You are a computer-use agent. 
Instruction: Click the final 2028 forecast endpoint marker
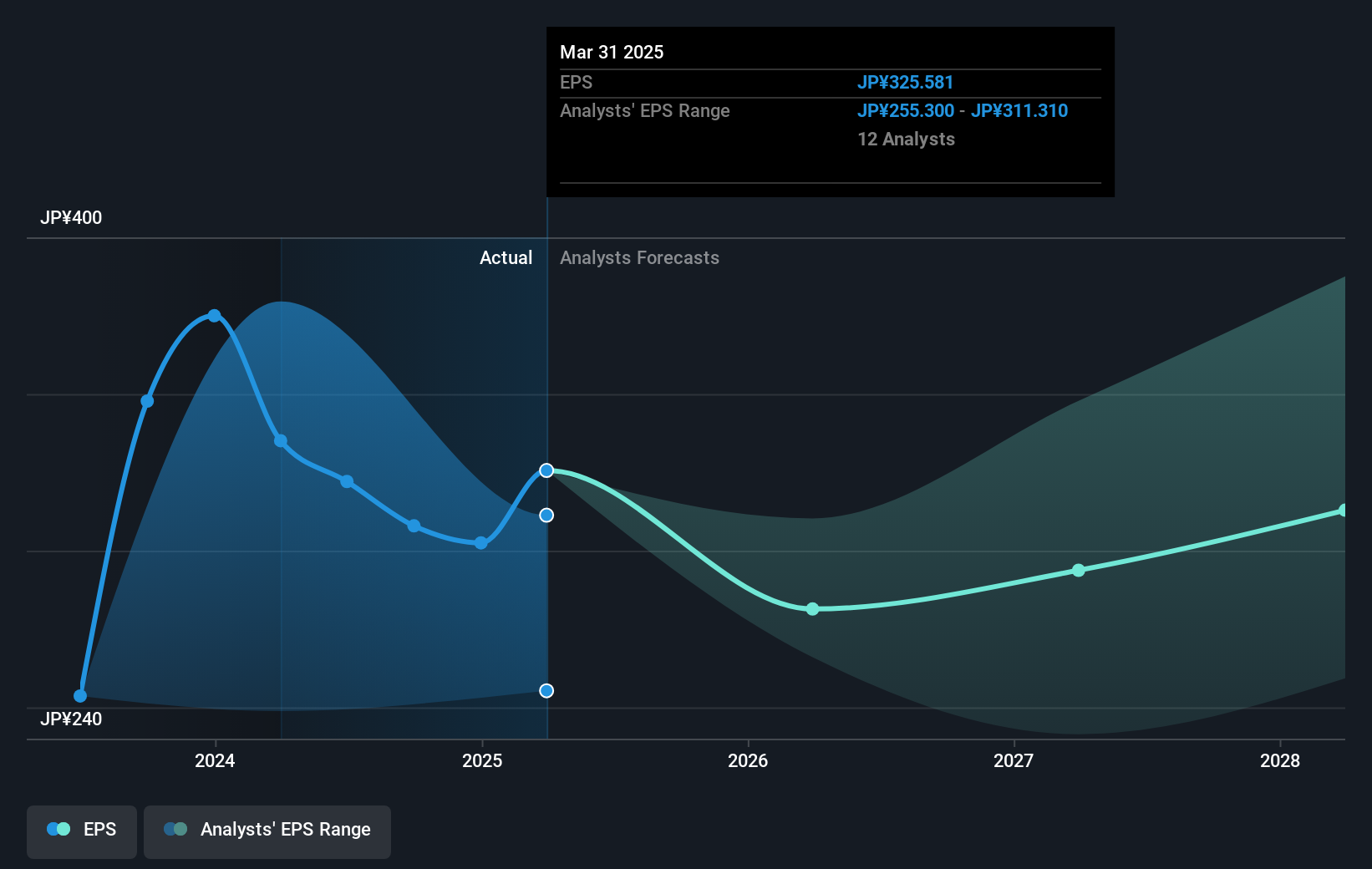tap(1343, 511)
